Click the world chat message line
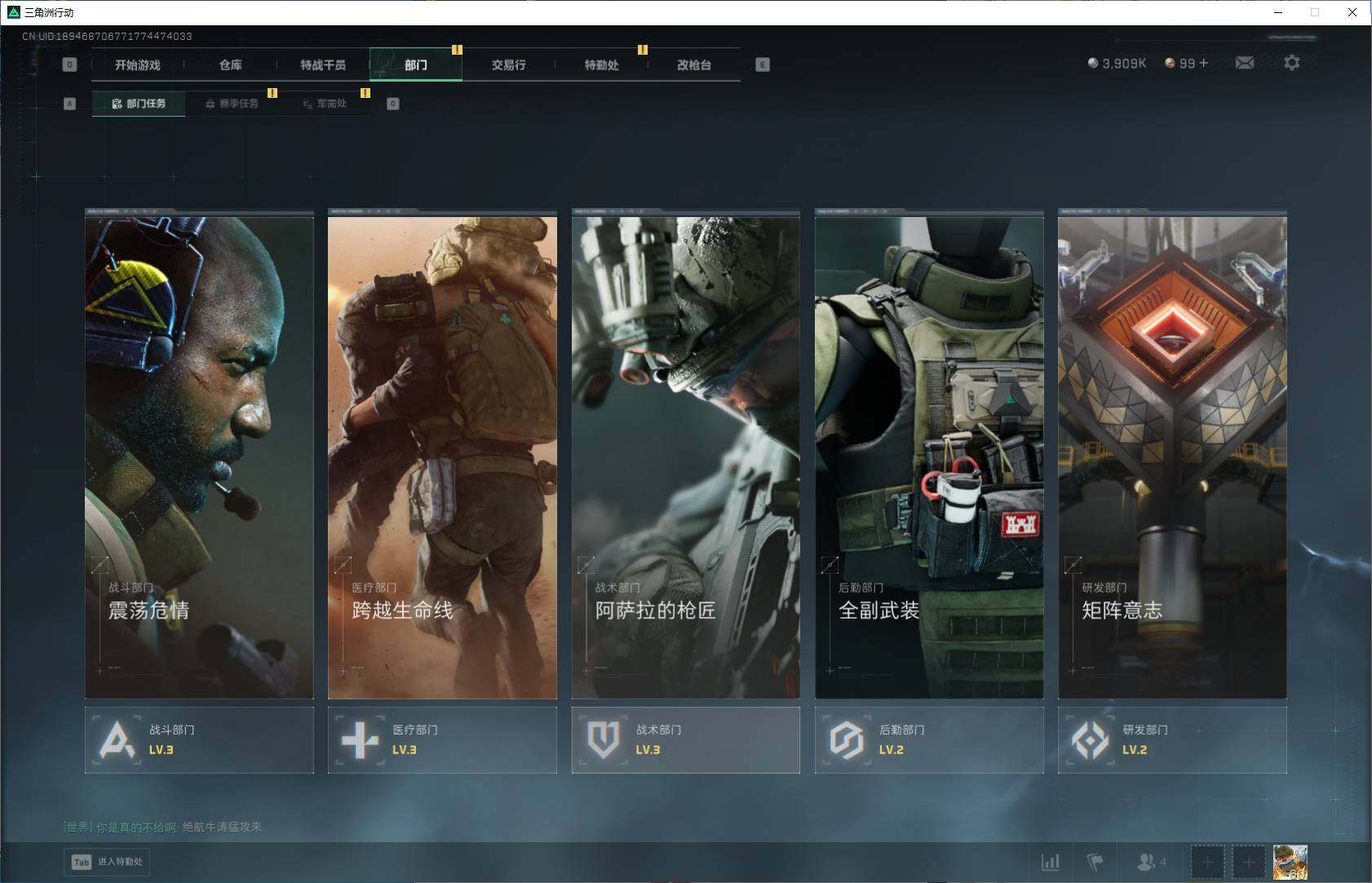This screenshot has width=1372, height=883. tap(163, 827)
